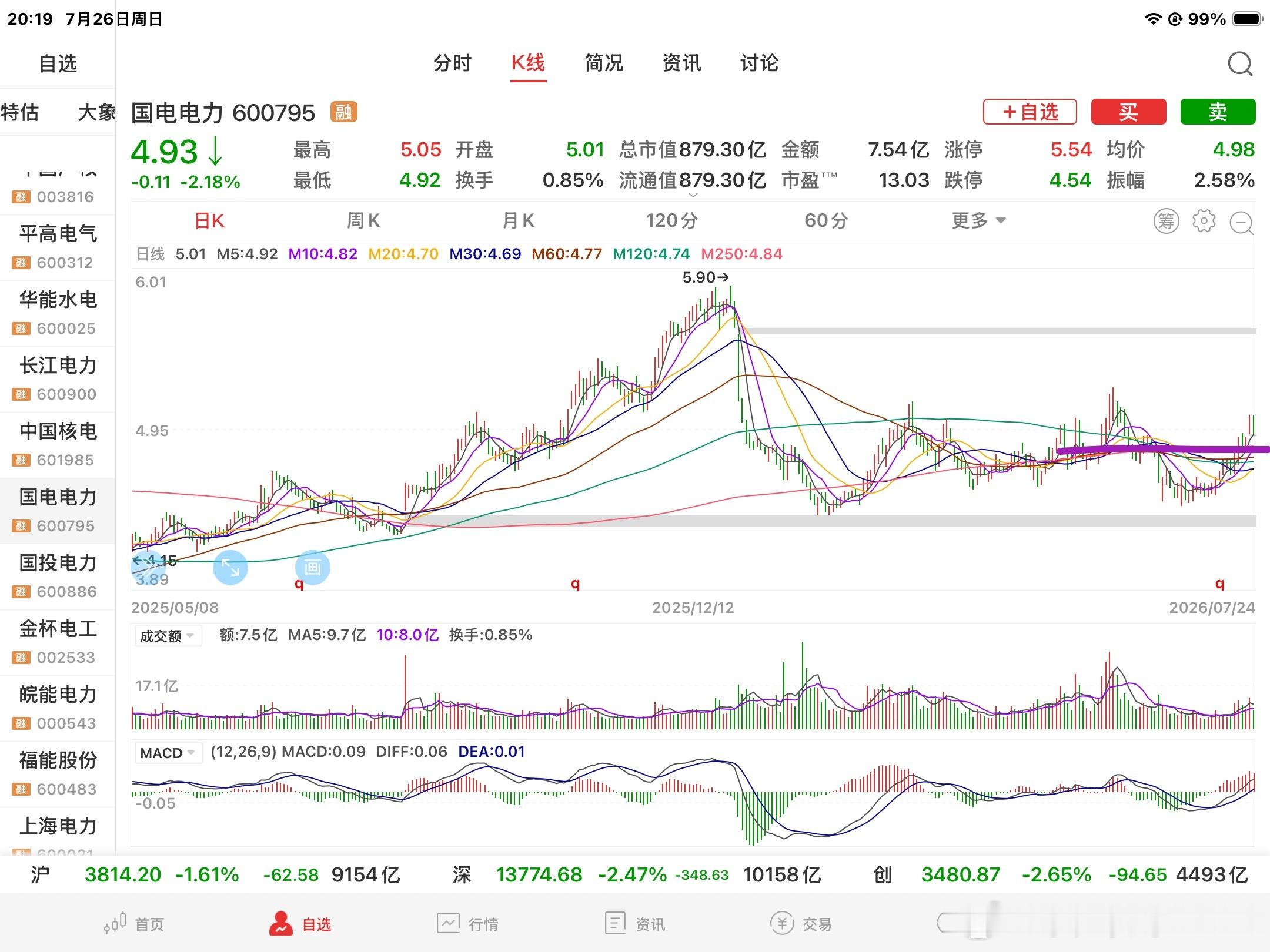Tap the 画 drawing tool bubble
Viewport: 1270px width, 952px height.
pyautogui.click(x=312, y=568)
